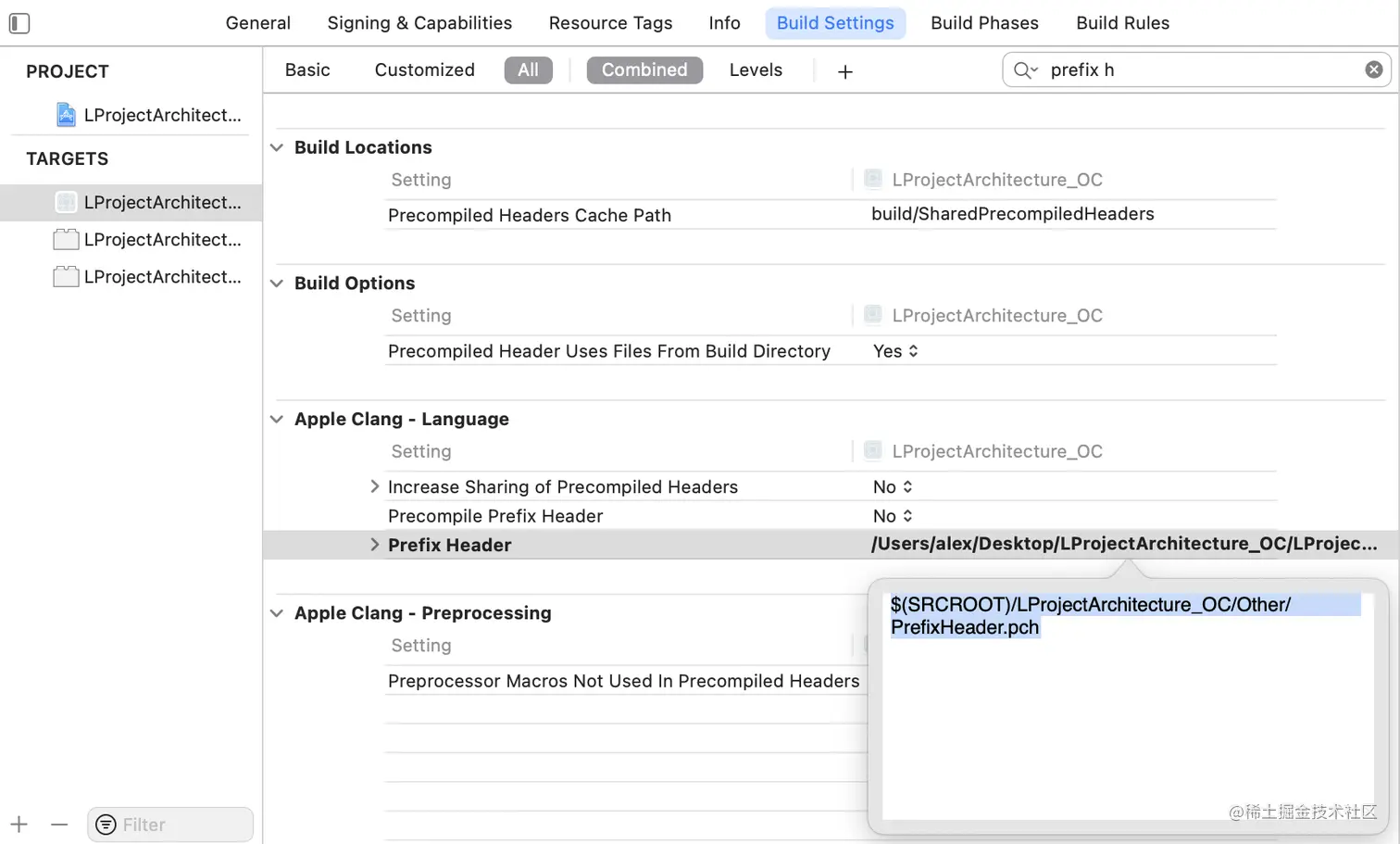Switch to Combined view
This screenshot has width=1400, height=844.
(x=644, y=70)
